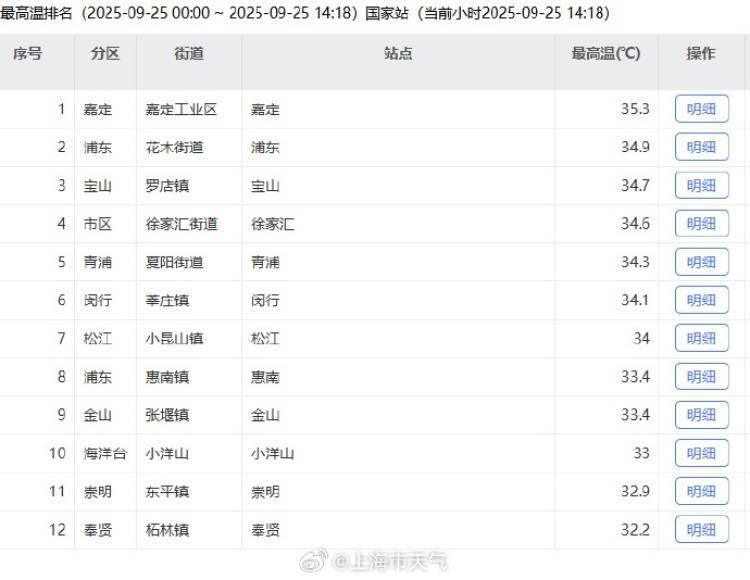Open 明细 for 浦东 花木街道 row
750x580 pixels.
(x=701, y=147)
